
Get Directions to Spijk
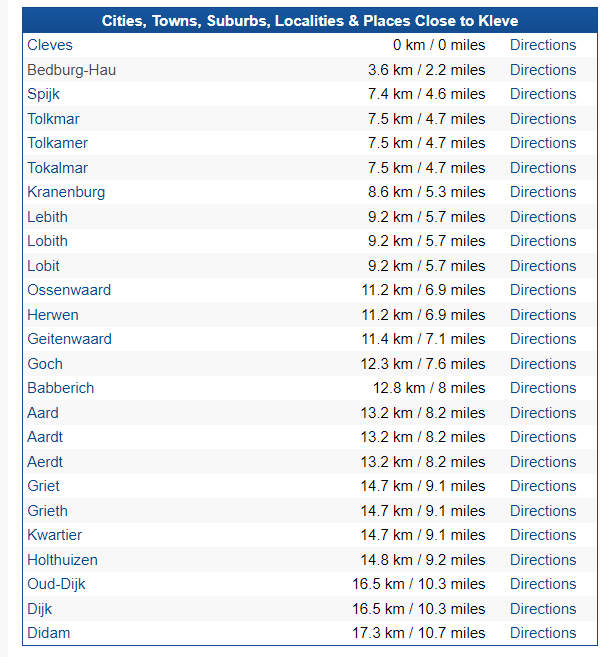(x=542, y=94)
